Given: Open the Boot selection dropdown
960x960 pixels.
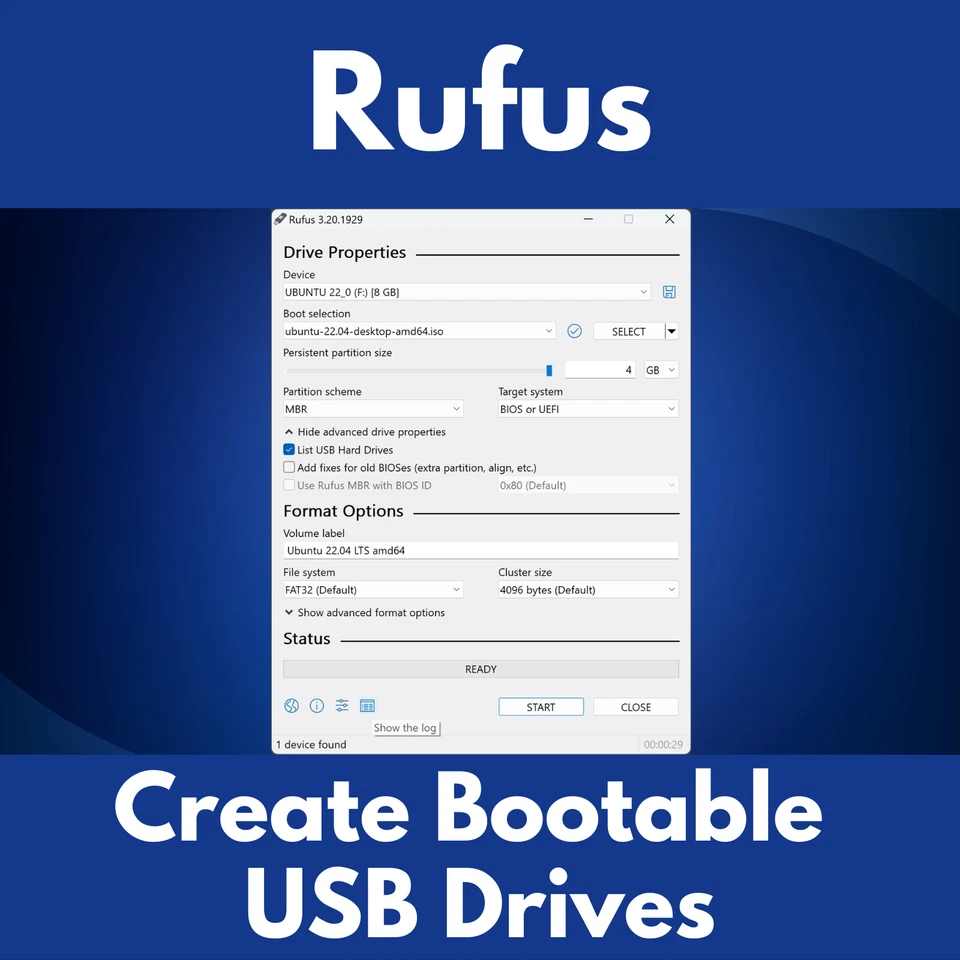Looking at the screenshot, I should 419,331.
